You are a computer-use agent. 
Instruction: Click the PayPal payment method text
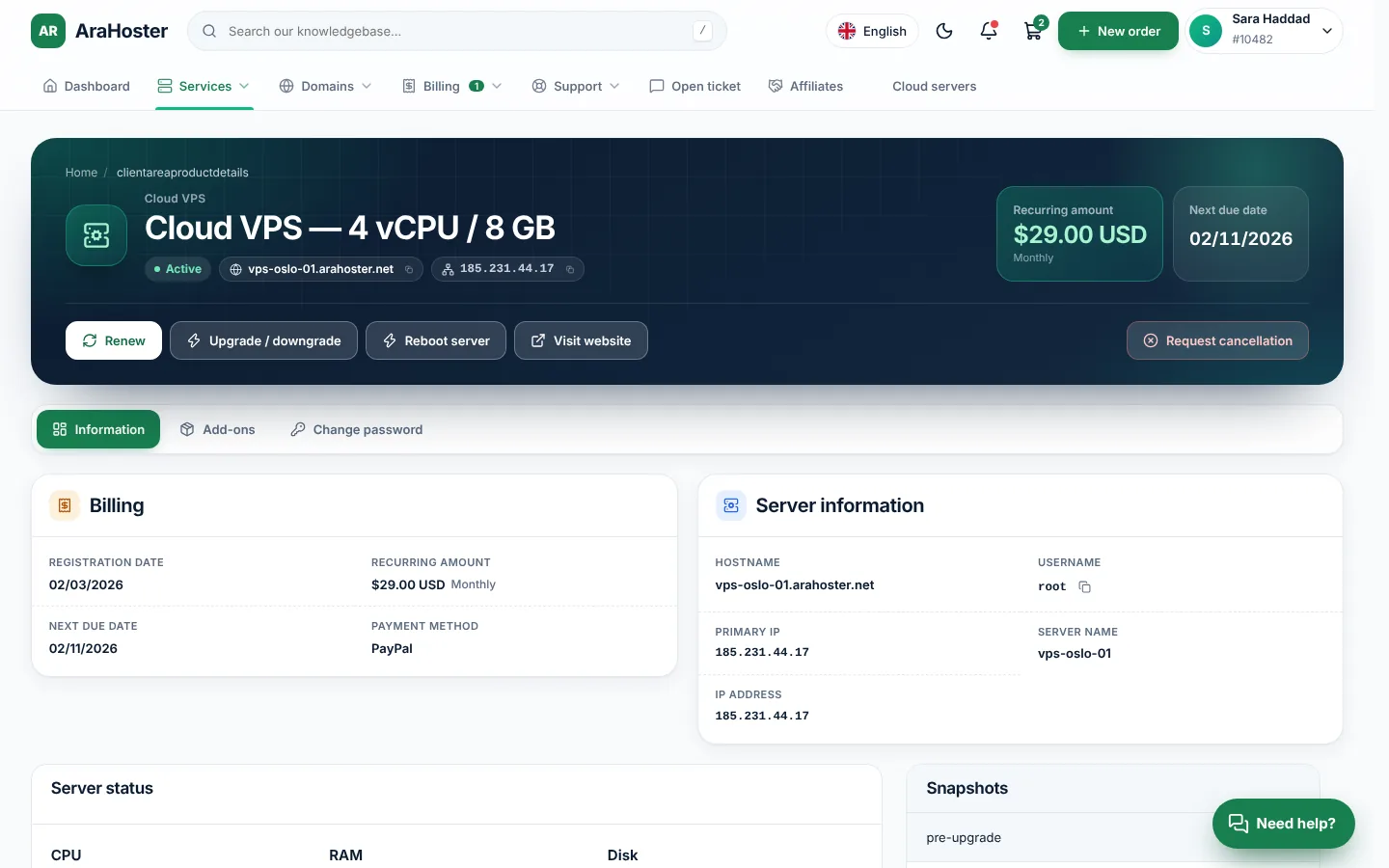tap(392, 648)
